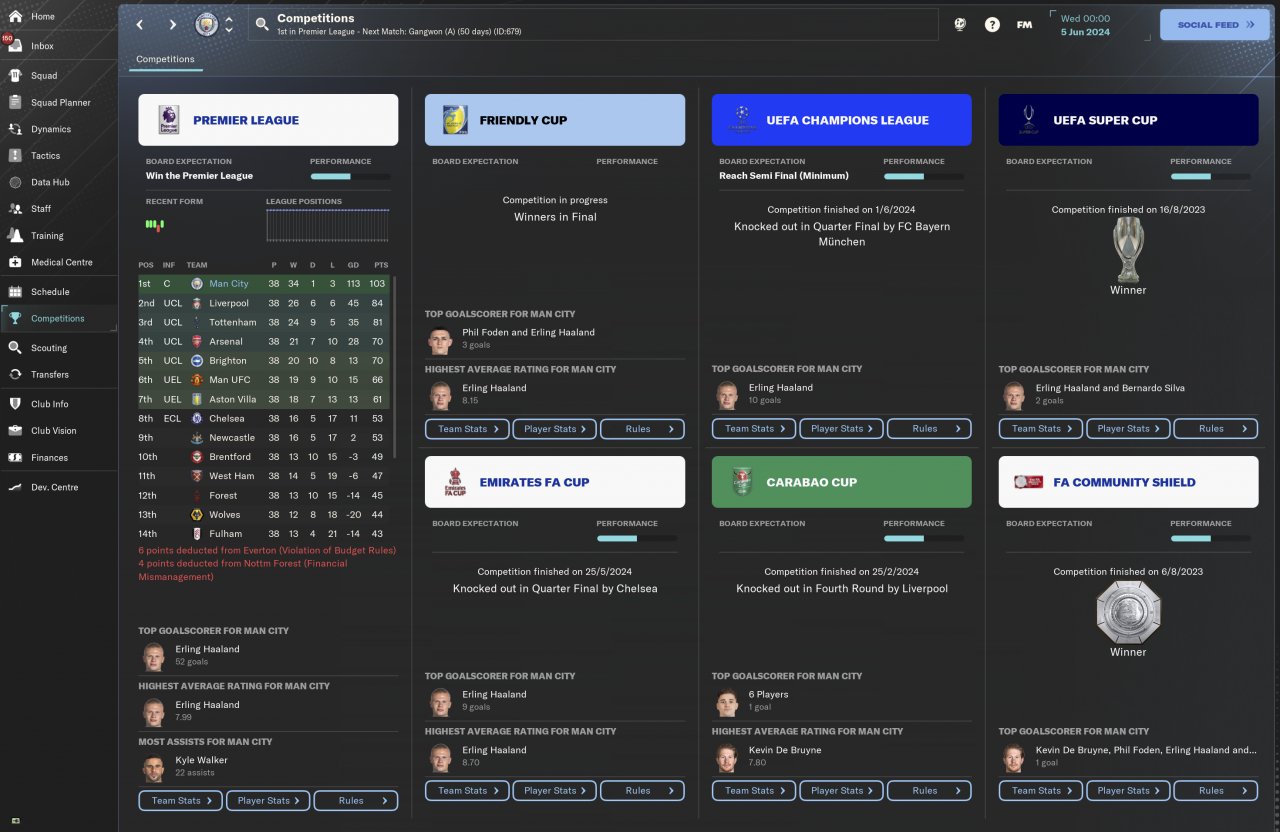
Task: Open the Inbox from the sidebar
Action: (x=42, y=46)
